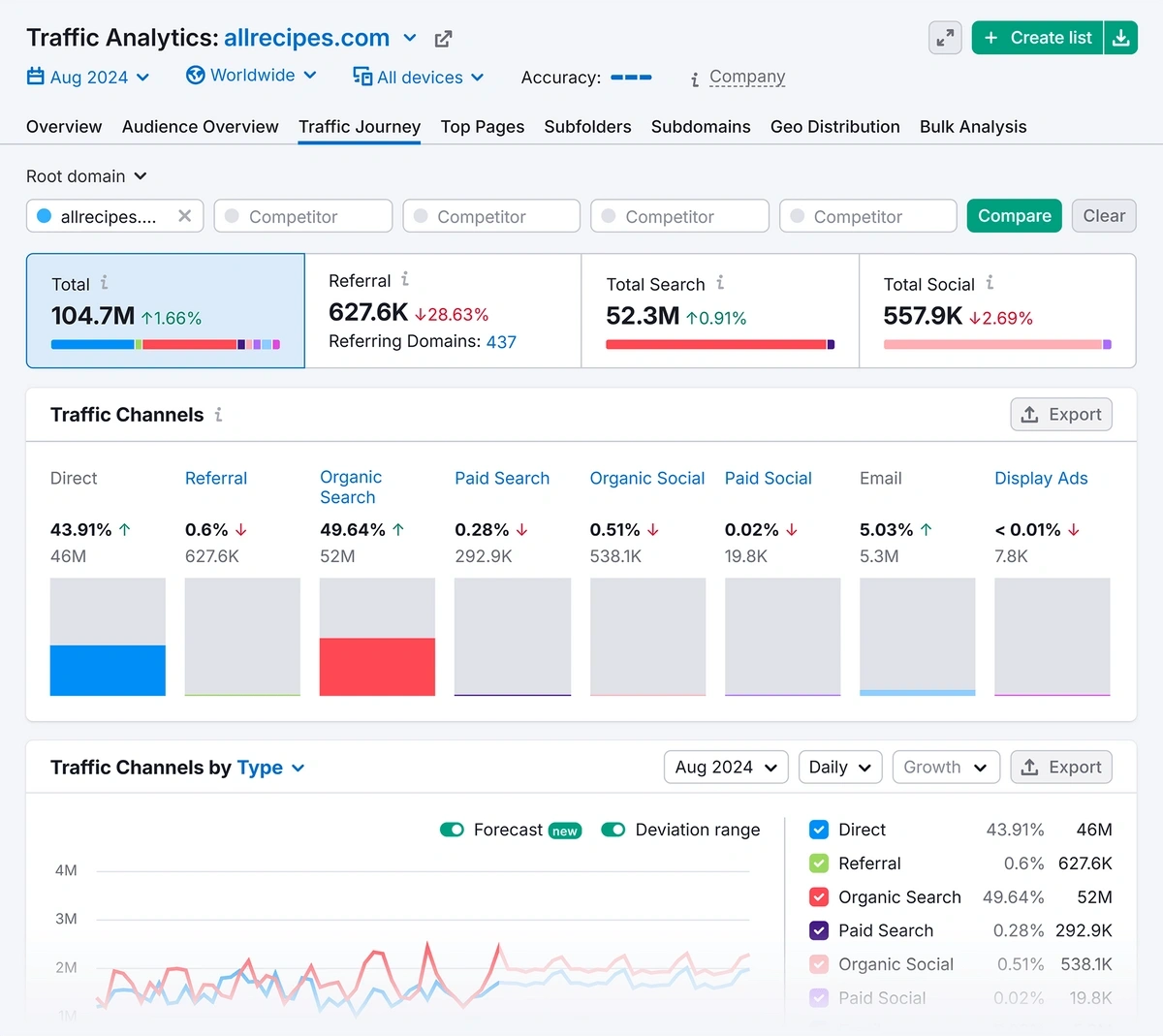Click info icon beside Total Social
1163x1036 pixels.
click(x=990, y=283)
